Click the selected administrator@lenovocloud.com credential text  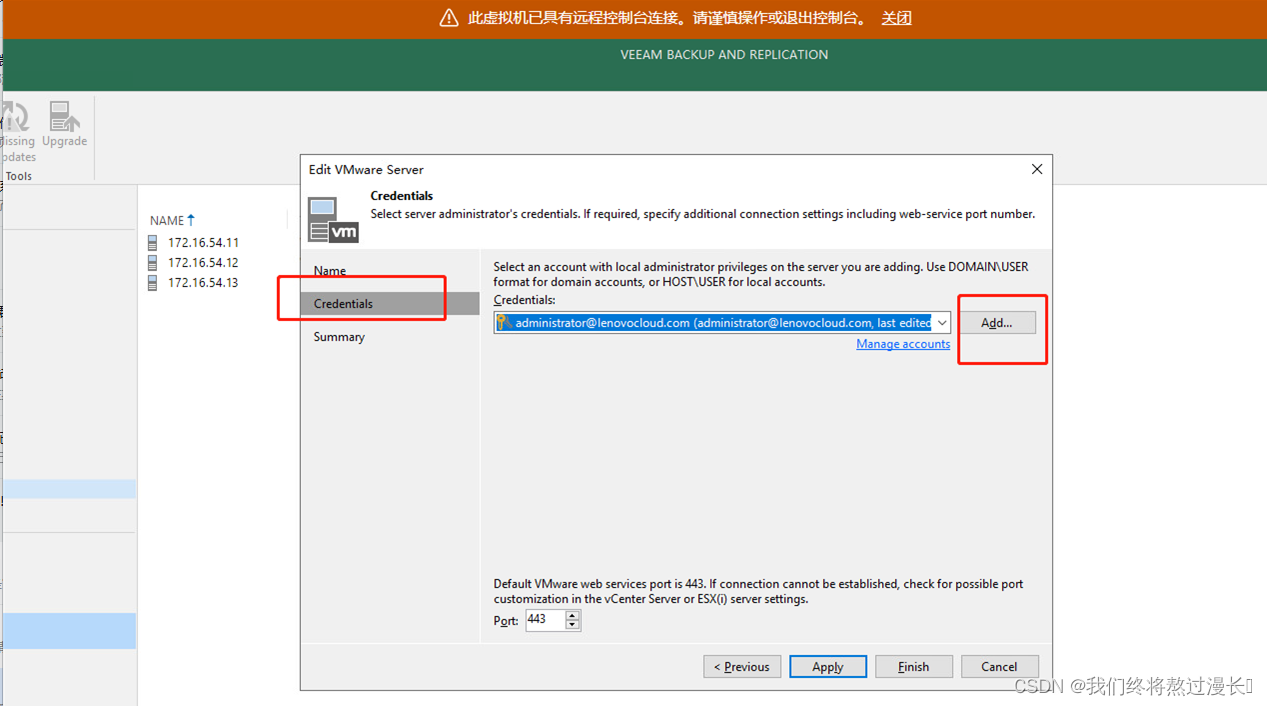[x=723, y=323]
